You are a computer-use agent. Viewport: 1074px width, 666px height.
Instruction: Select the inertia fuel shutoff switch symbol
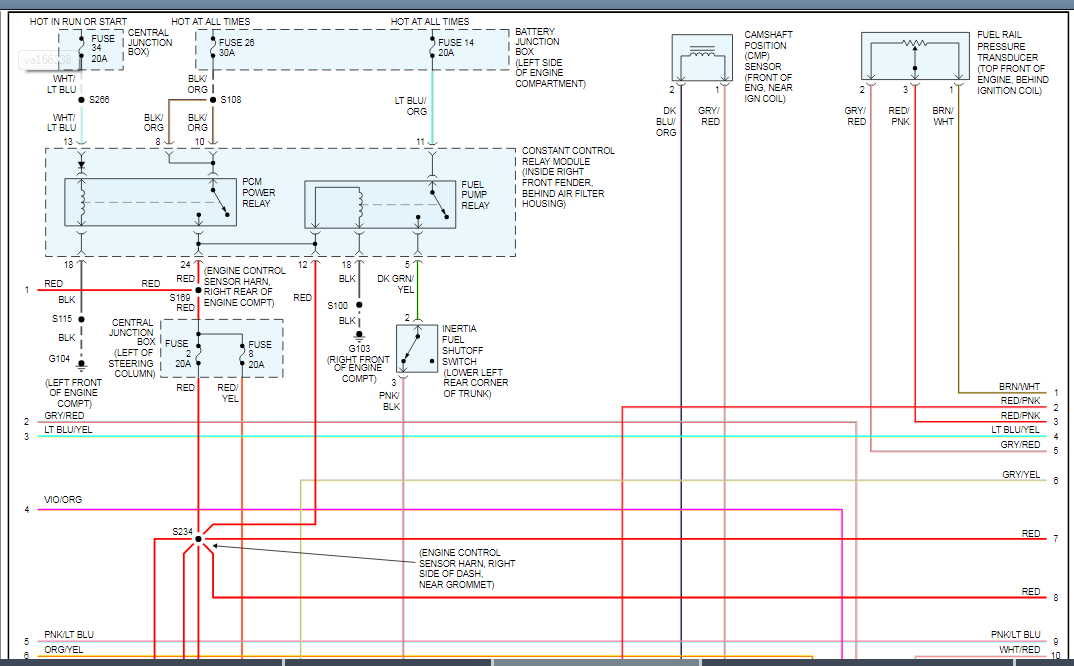click(418, 348)
